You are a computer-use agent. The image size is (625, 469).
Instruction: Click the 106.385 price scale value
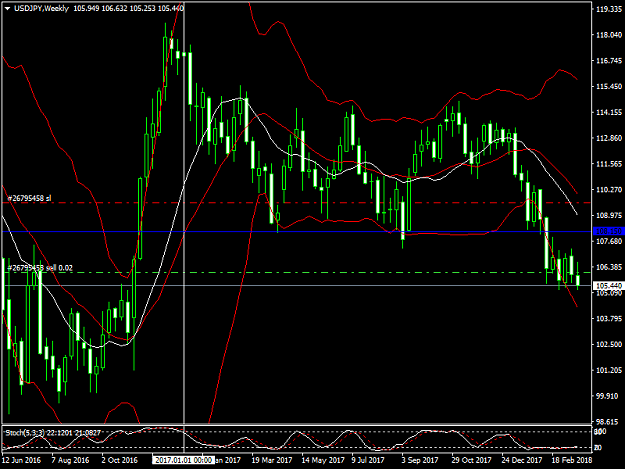coord(609,267)
